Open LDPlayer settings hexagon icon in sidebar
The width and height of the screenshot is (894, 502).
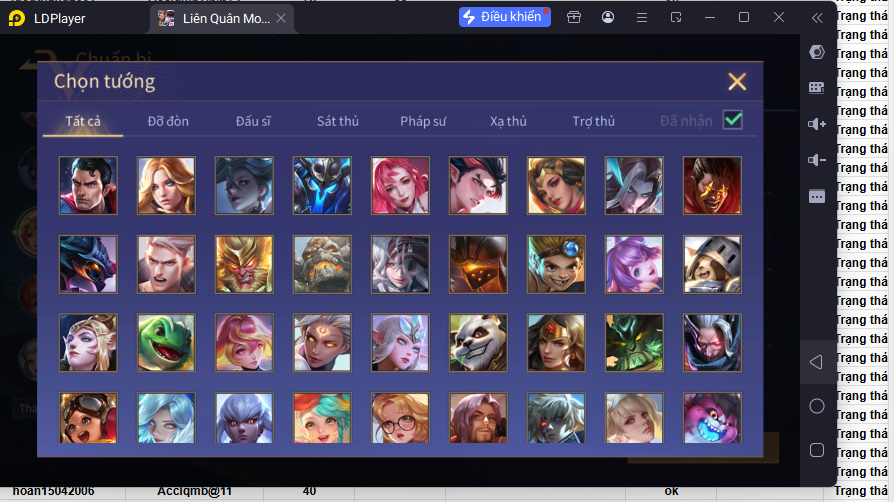pyautogui.click(x=816, y=52)
